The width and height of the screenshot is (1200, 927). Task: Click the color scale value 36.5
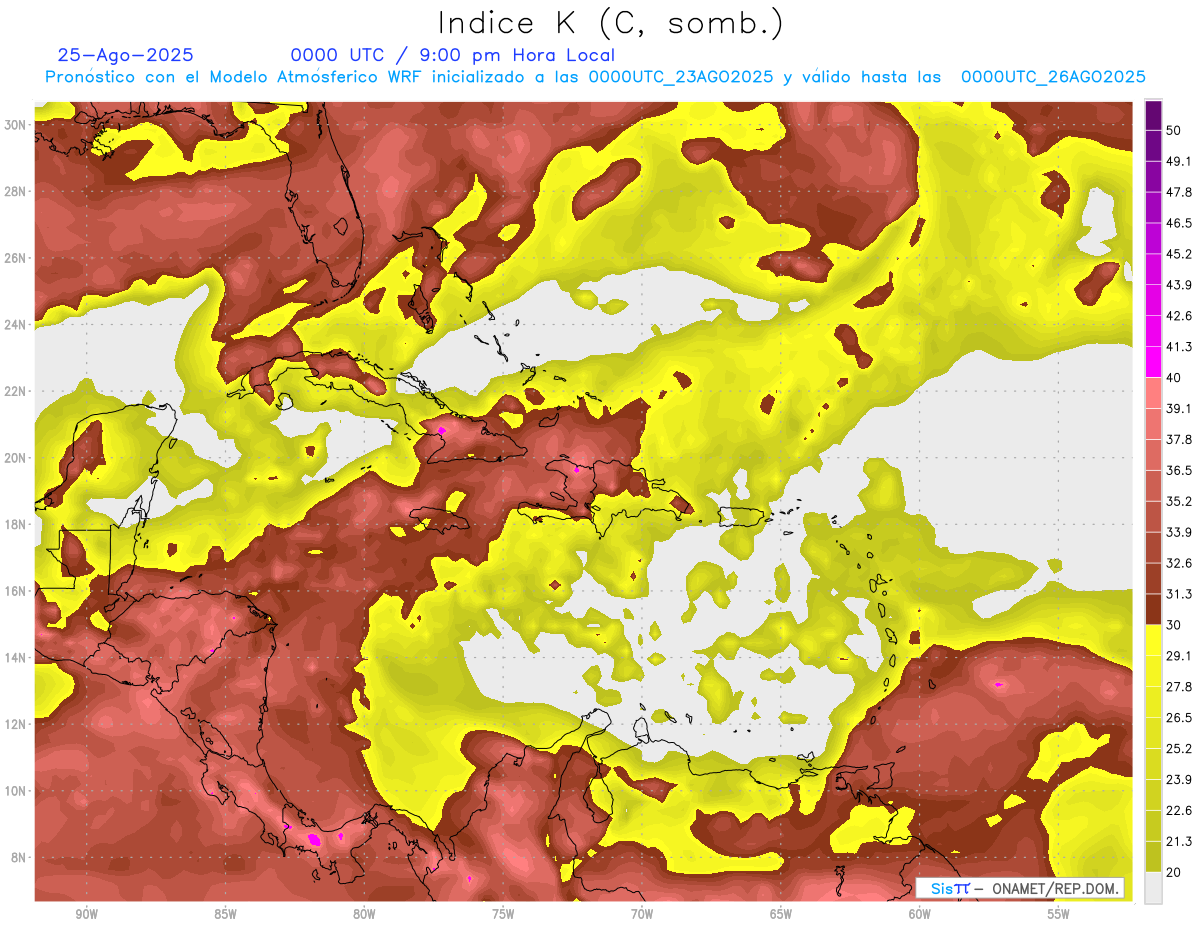tap(1179, 470)
